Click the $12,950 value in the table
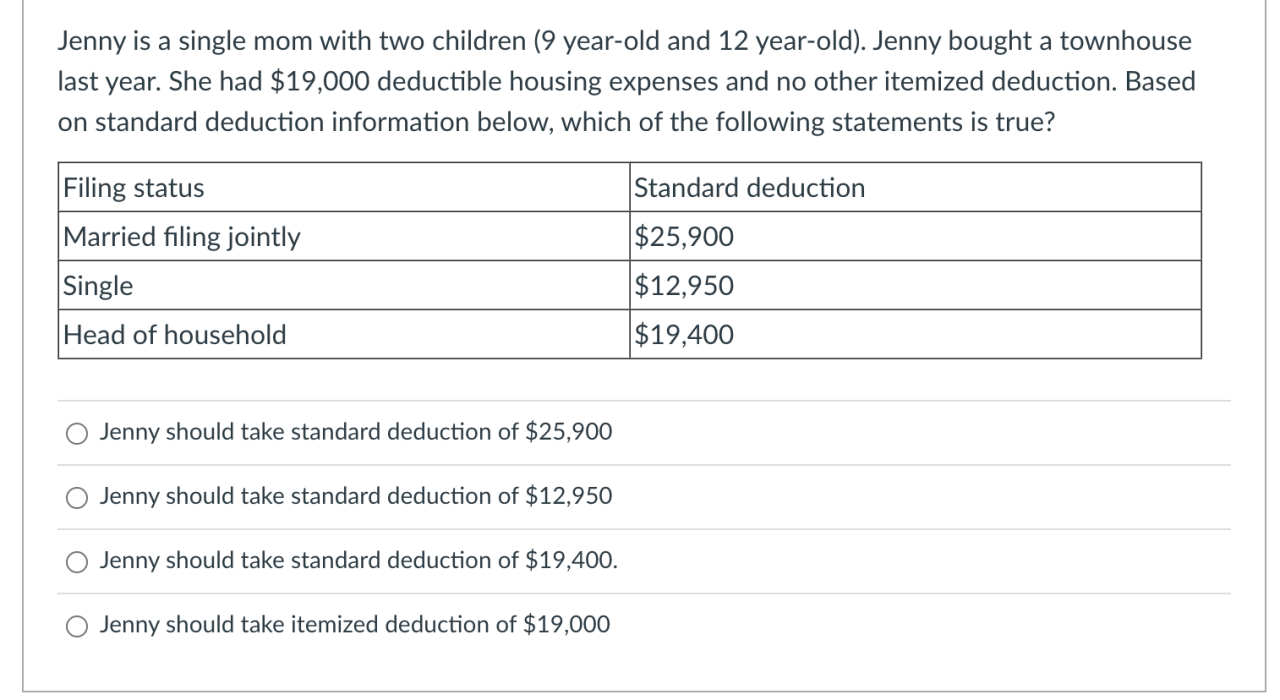1280x700 pixels. click(684, 286)
